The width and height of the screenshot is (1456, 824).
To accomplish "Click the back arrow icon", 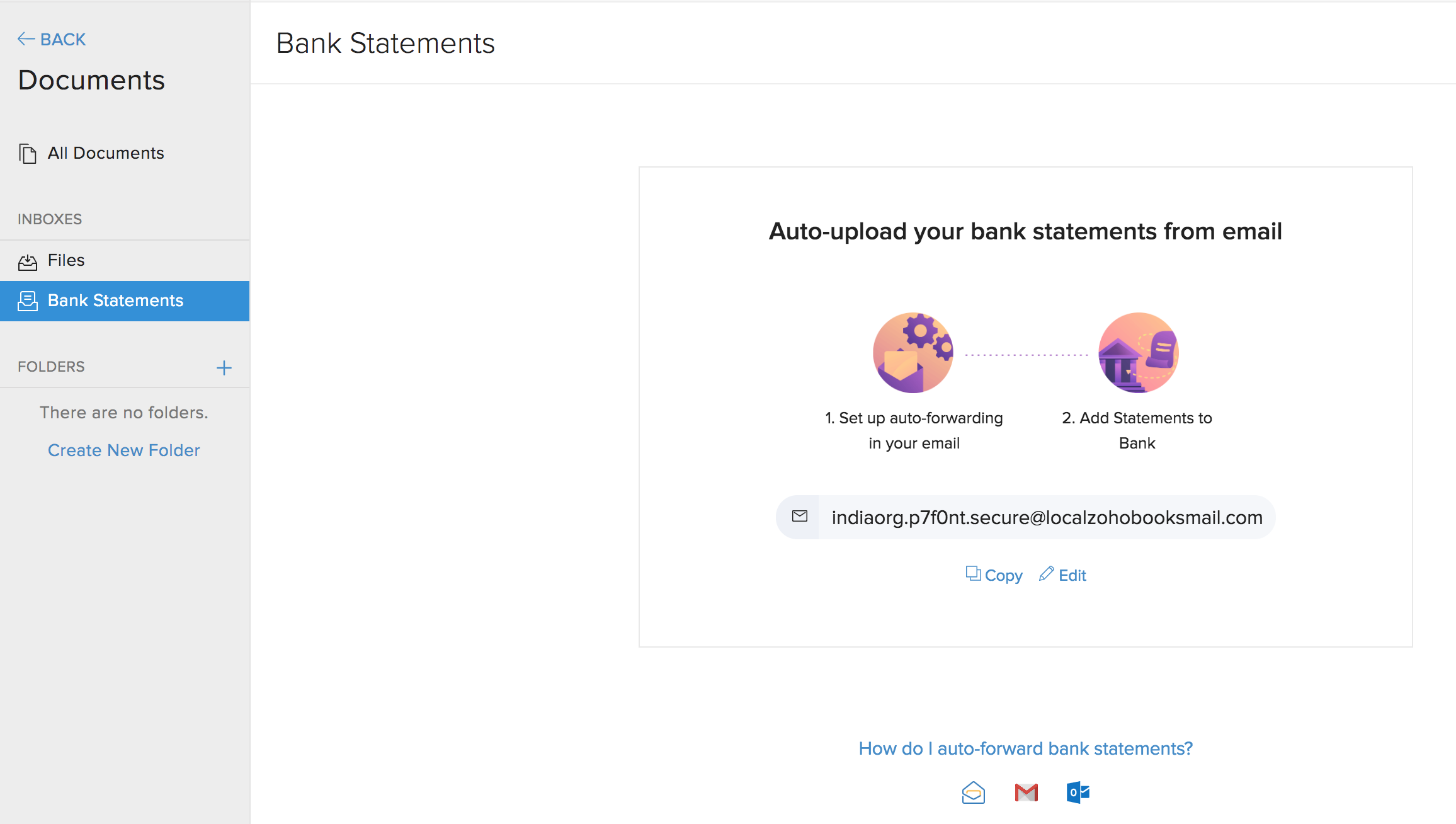I will click(26, 38).
